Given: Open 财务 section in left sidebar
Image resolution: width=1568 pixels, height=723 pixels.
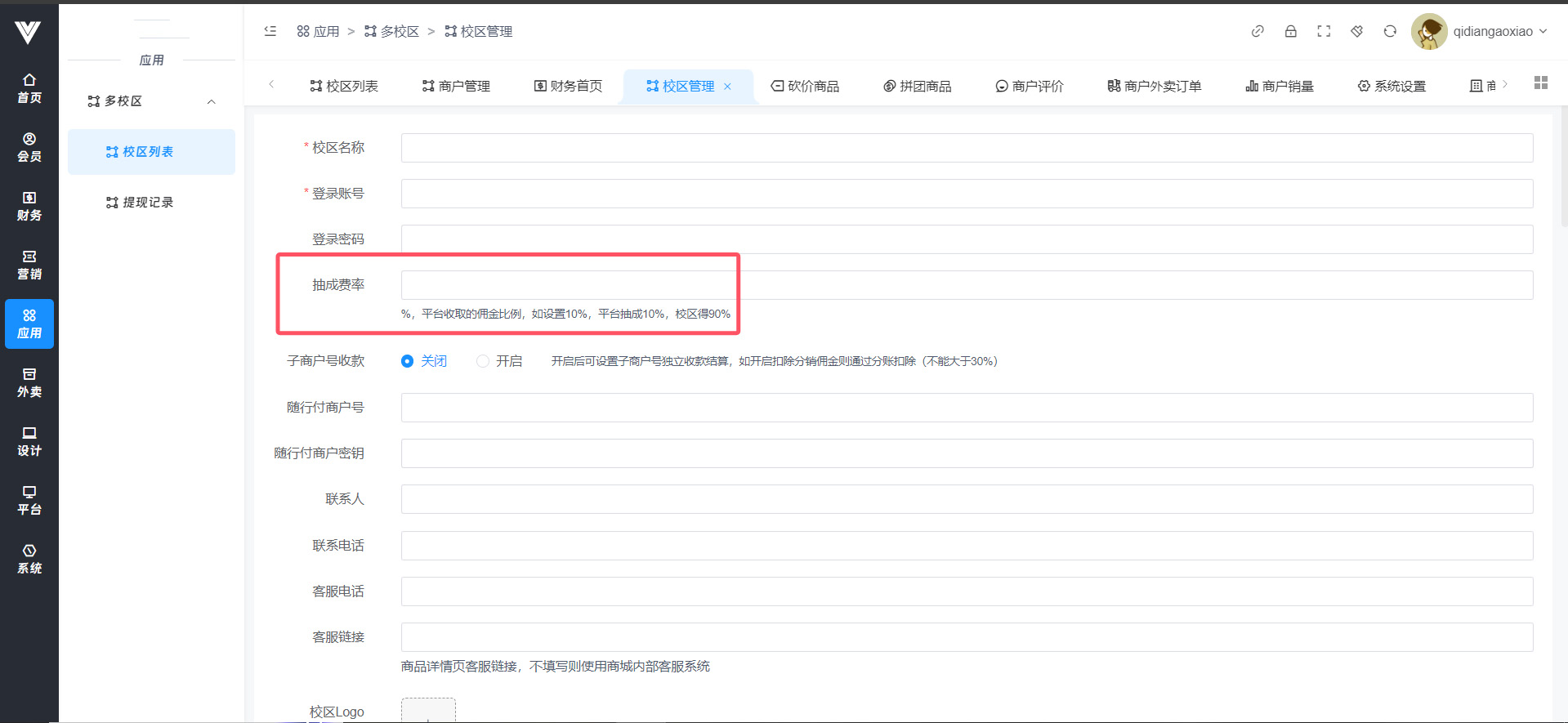Looking at the screenshot, I should click(29, 206).
